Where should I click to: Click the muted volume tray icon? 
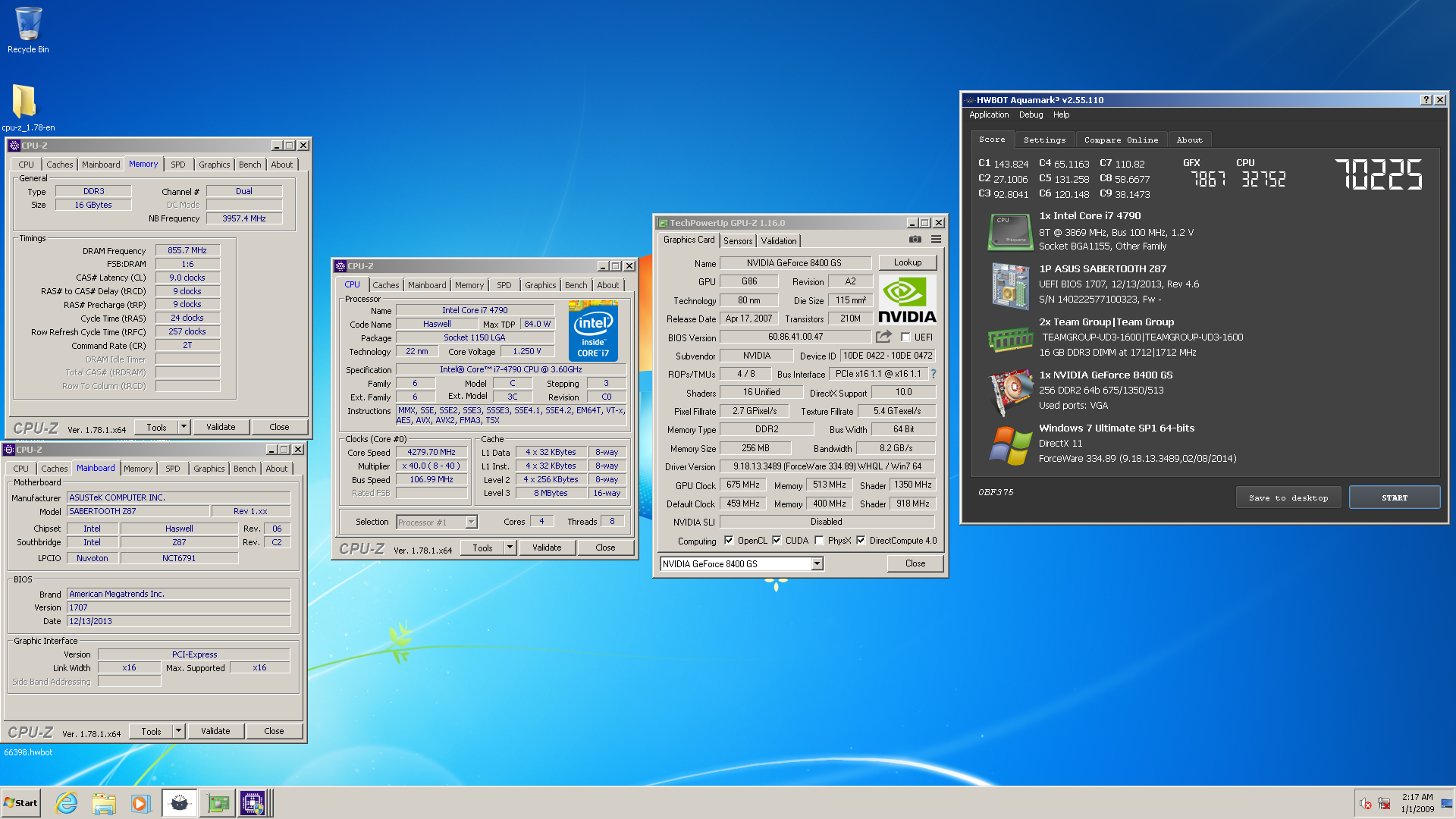pyautogui.click(x=1365, y=803)
